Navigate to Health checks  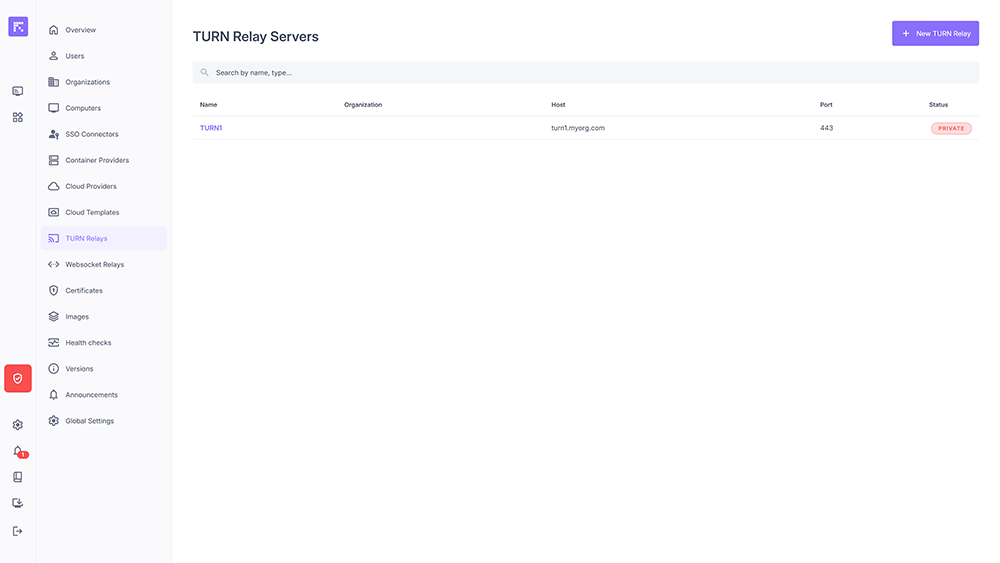(x=88, y=342)
